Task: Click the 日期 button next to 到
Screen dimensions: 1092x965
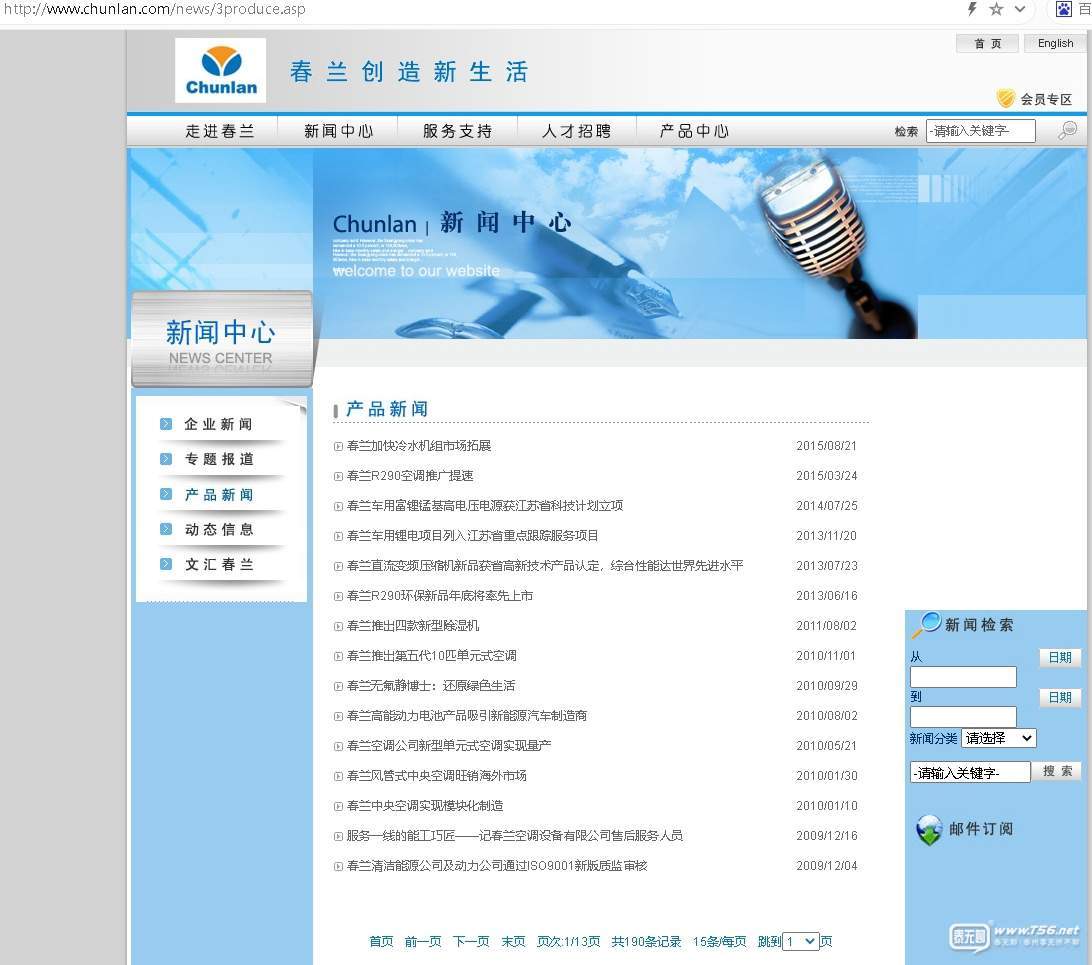Action: click(x=1060, y=698)
